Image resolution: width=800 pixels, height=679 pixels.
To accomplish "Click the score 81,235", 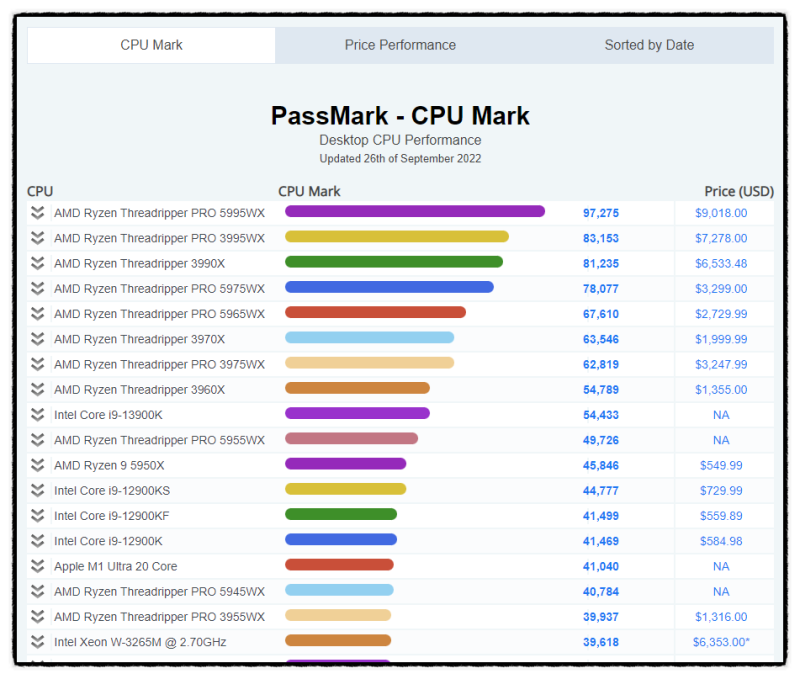I will [601, 264].
